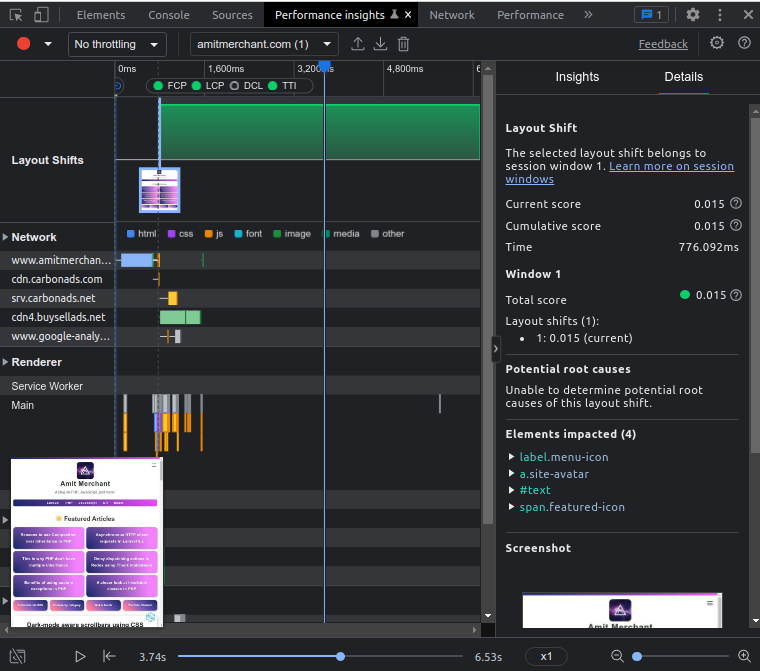Click the timeline horizontal scrollbar right arrow
The height and width of the screenshot is (671, 760).
point(475,630)
